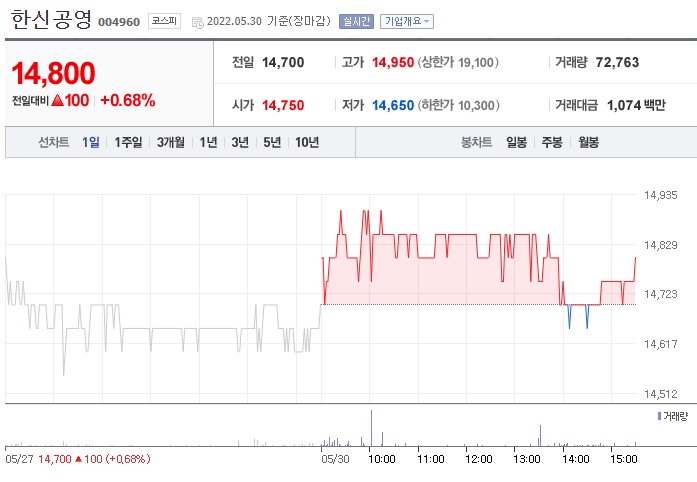The height and width of the screenshot is (482, 697).
Task: Click the red up-triangle change icon
Action: pyautogui.click(x=57, y=100)
